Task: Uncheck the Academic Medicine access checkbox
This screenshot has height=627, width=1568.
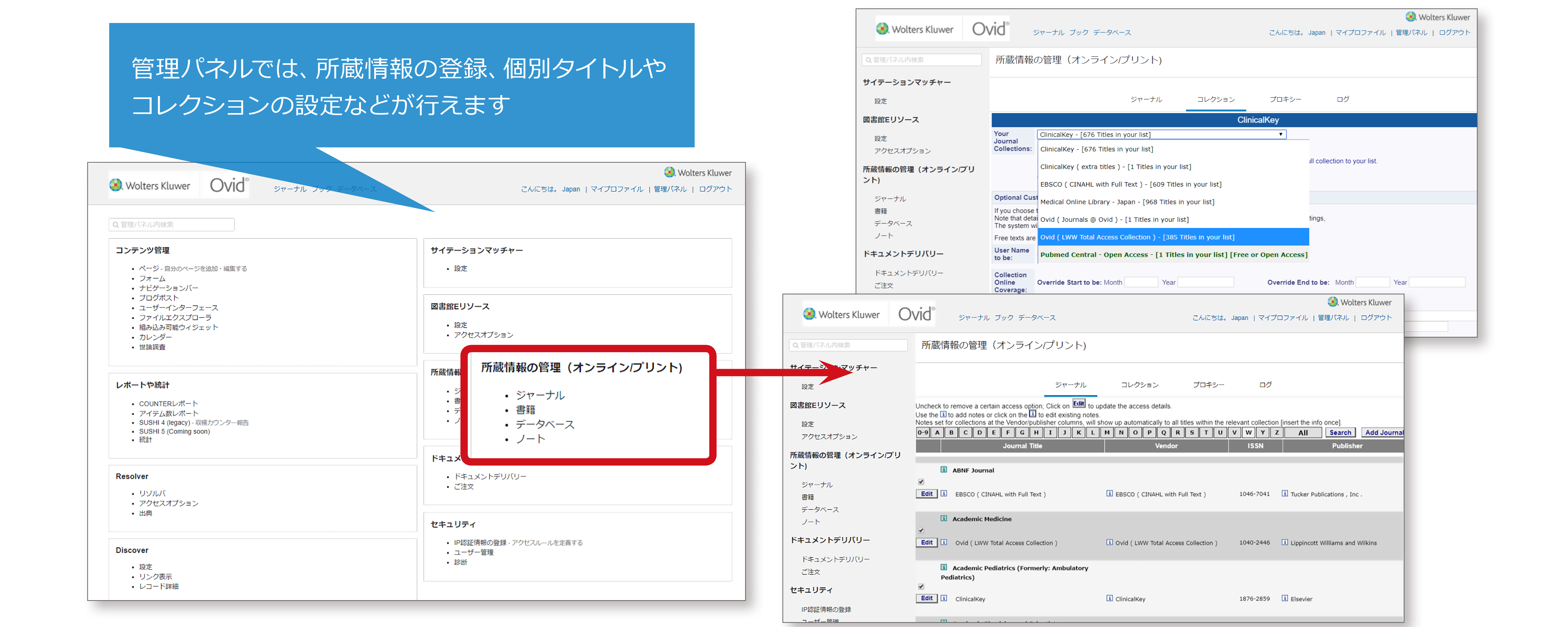Action: pyautogui.click(x=921, y=531)
